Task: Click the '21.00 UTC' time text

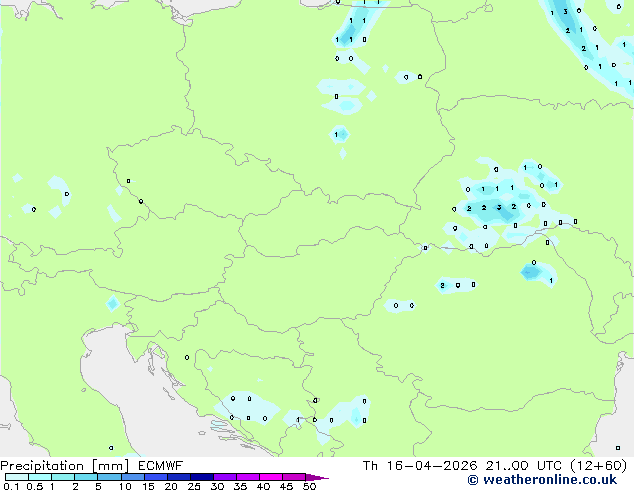Action: pyautogui.click(x=524, y=466)
